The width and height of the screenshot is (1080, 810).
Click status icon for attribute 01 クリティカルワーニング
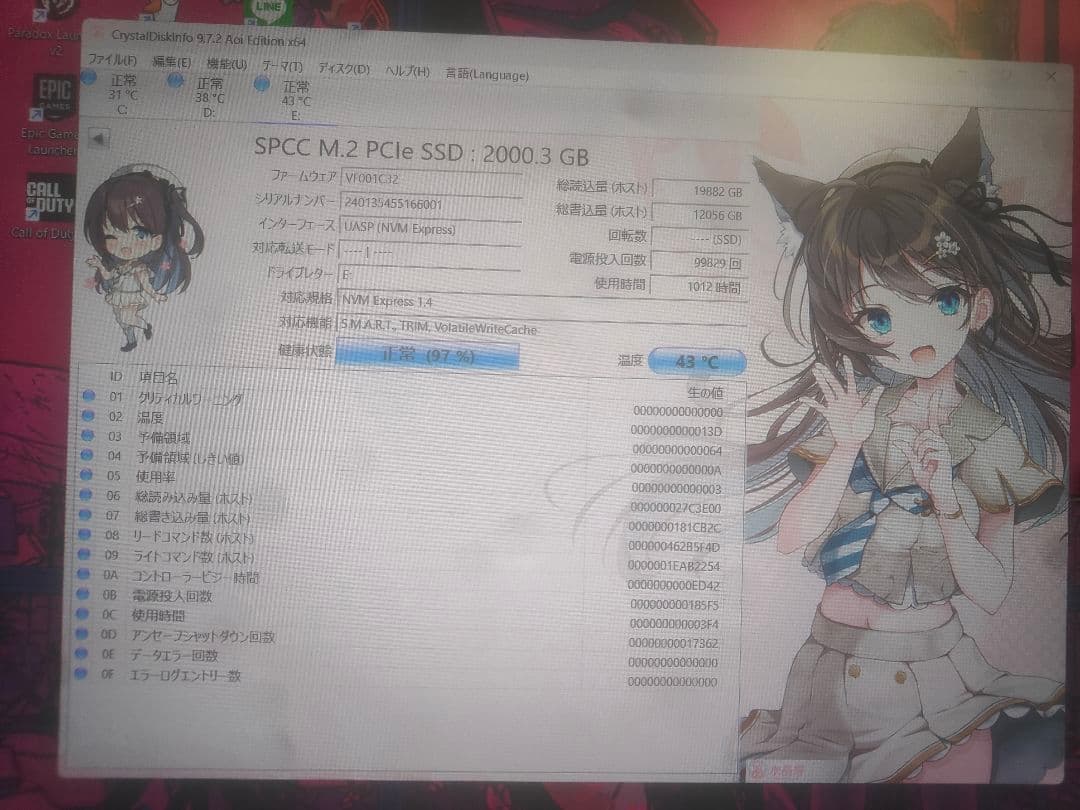(x=88, y=395)
